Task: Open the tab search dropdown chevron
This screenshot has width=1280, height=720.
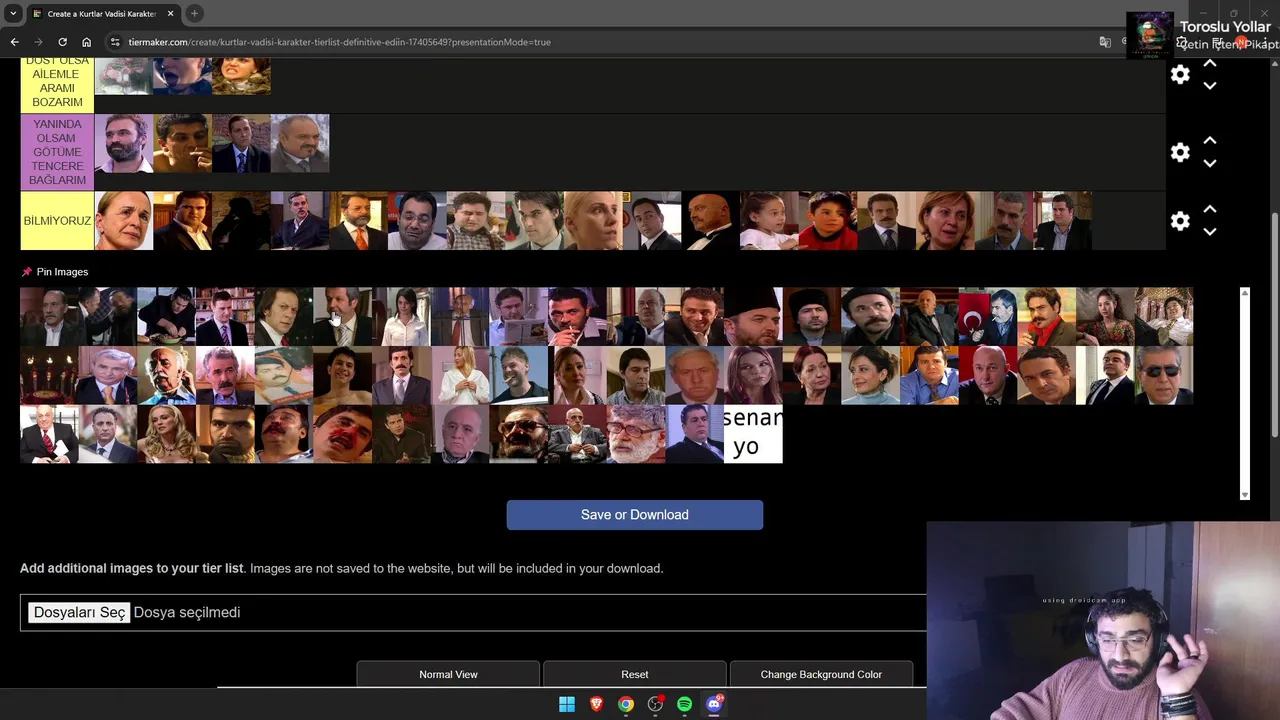Action: click(12, 13)
